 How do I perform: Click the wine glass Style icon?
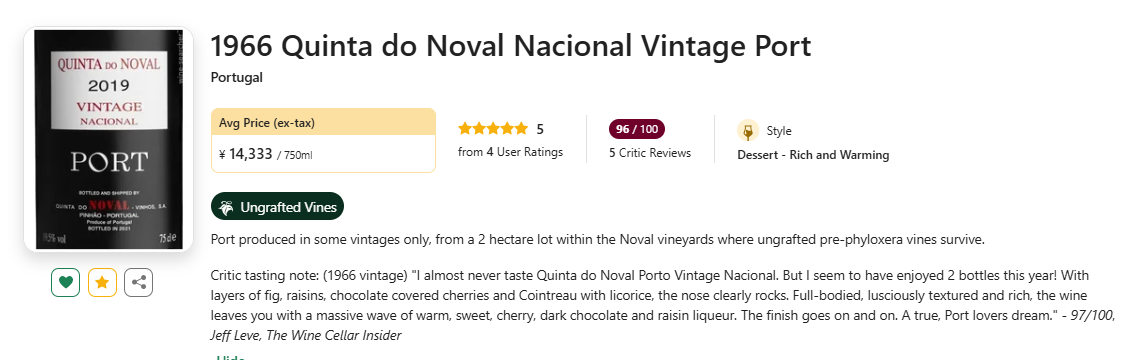pos(748,131)
